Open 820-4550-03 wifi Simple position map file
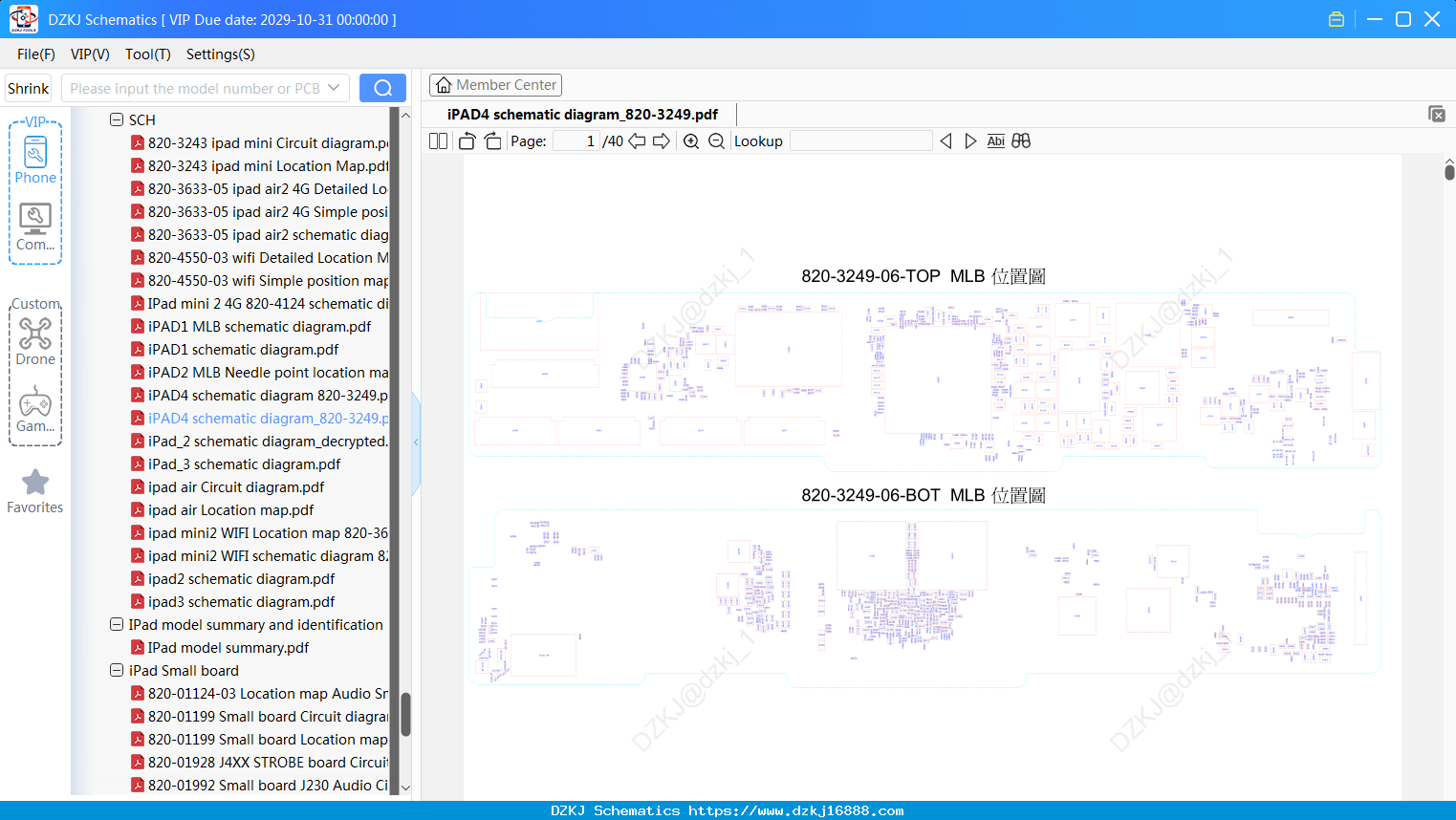 [269, 281]
